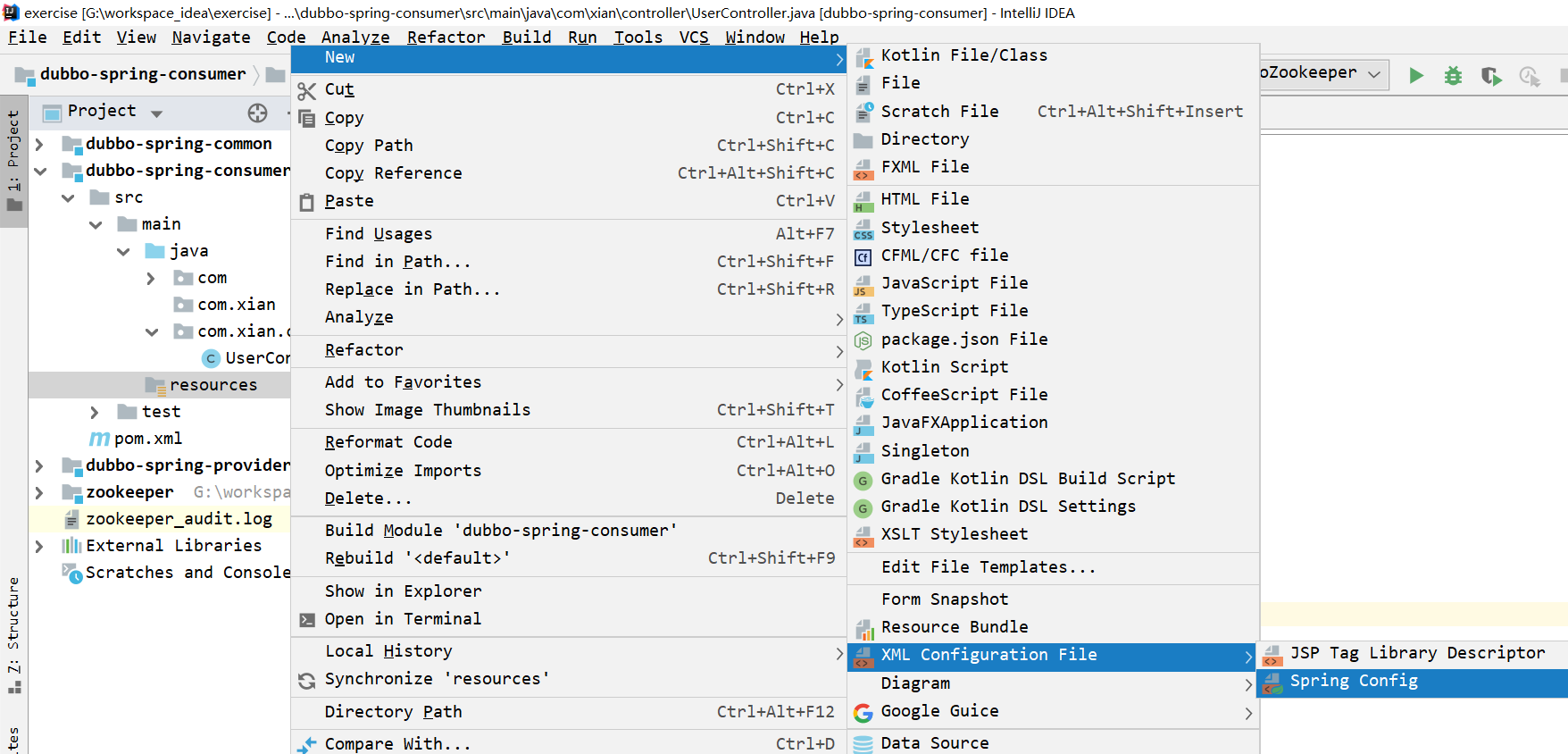
Task: Expand the test folder
Action: (x=95, y=412)
